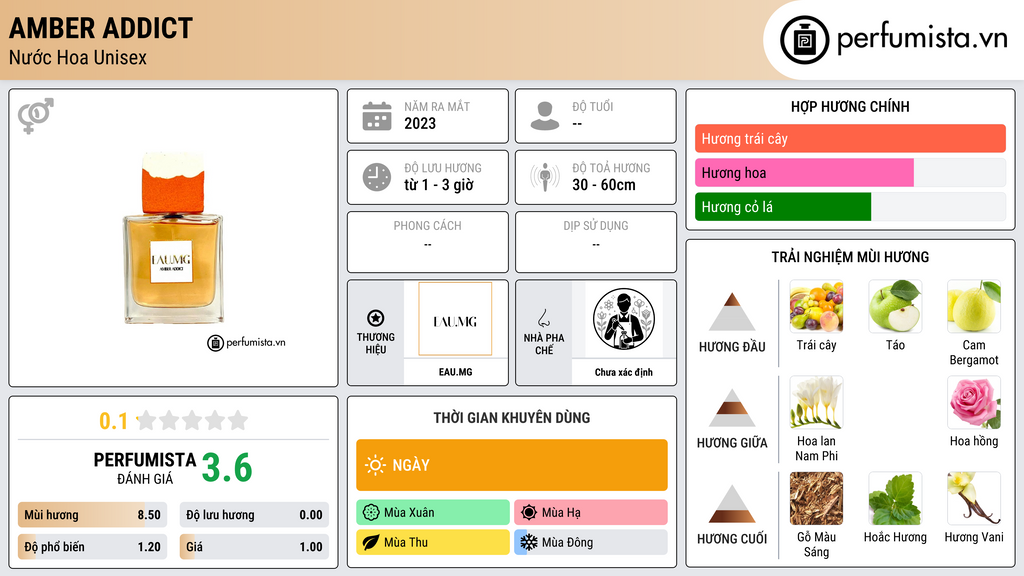1024x576 pixels.
Task: Open the Trái cây fruit note image
Action: pyautogui.click(x=816, y=306)
